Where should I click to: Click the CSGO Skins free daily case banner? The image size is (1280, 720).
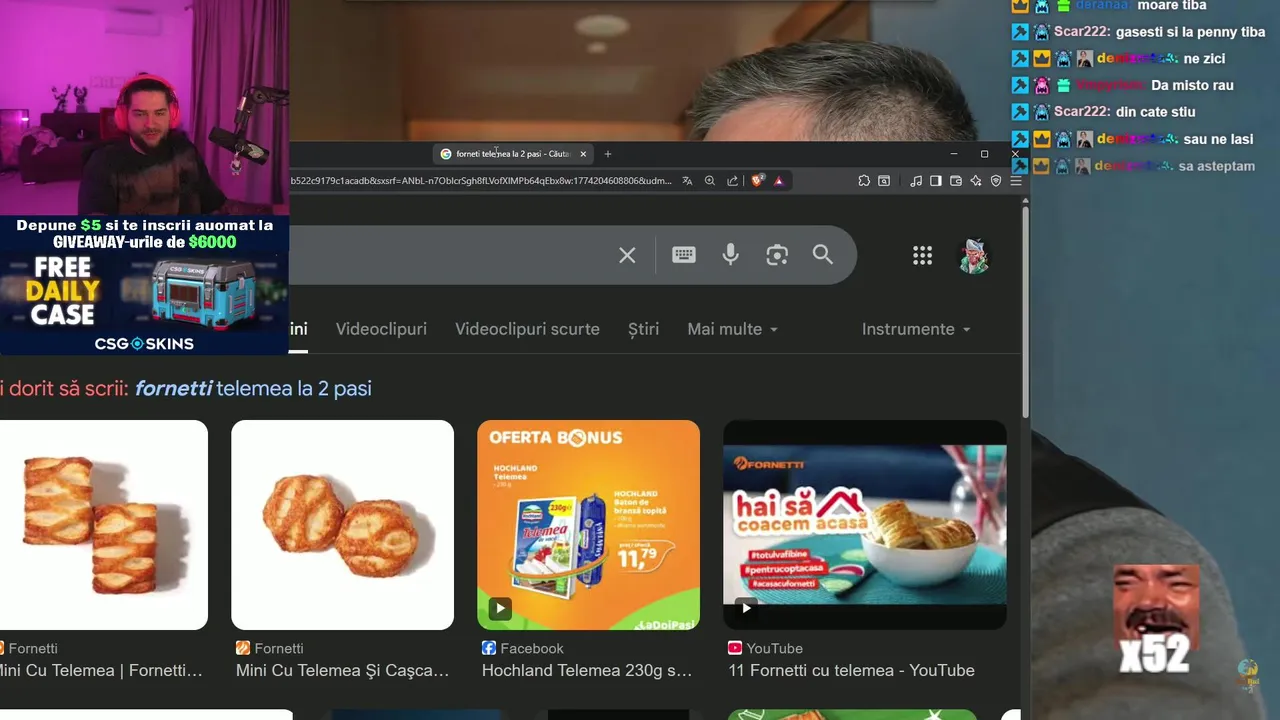[144, 286]
